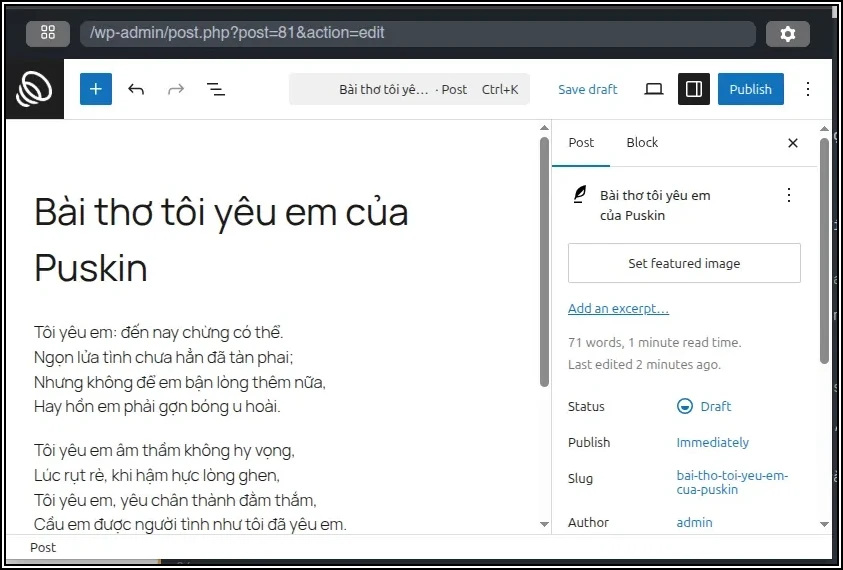Open the editor Options menu
843x570 pixels.
[808, 89]
